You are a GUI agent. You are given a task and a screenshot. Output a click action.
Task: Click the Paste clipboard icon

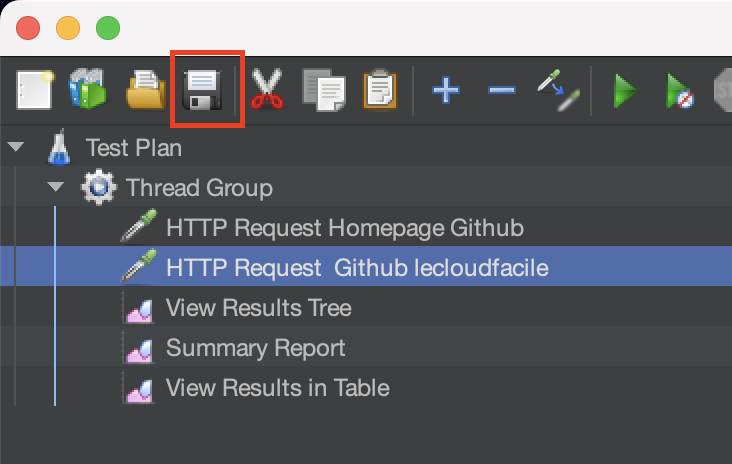[x=379, y=92]
